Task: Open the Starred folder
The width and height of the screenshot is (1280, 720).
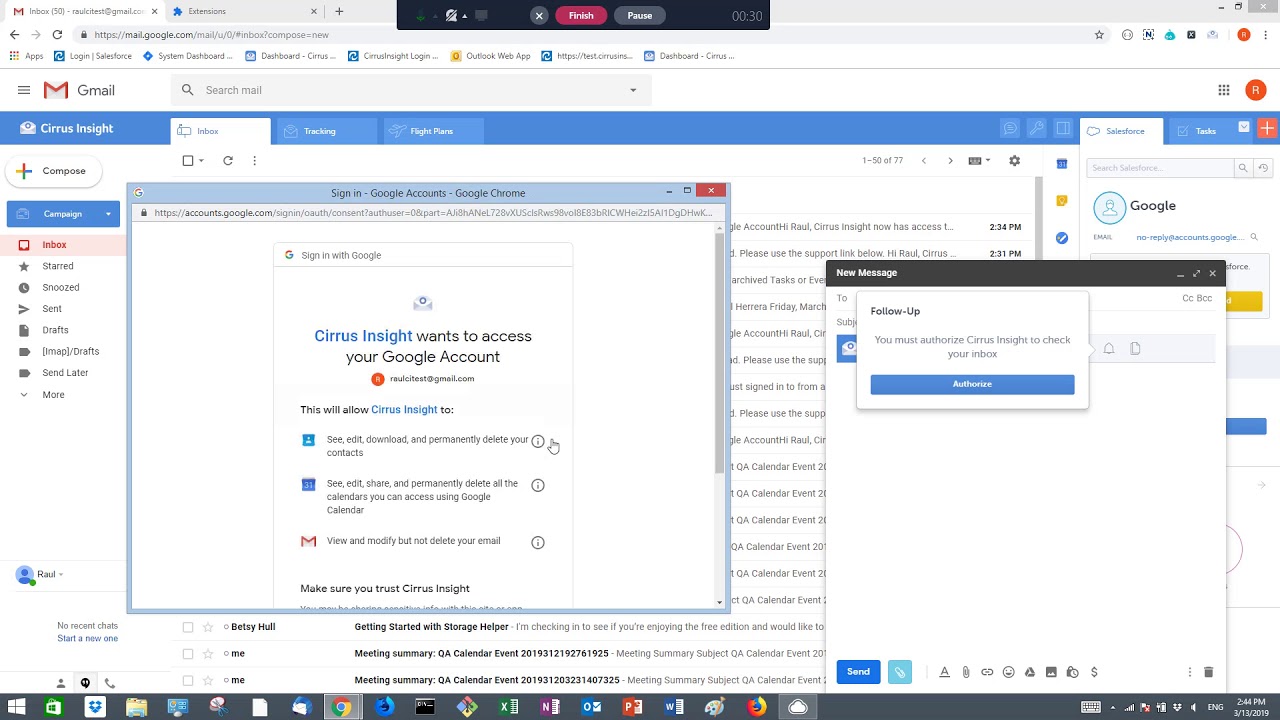Action: (x=58, y=266)
